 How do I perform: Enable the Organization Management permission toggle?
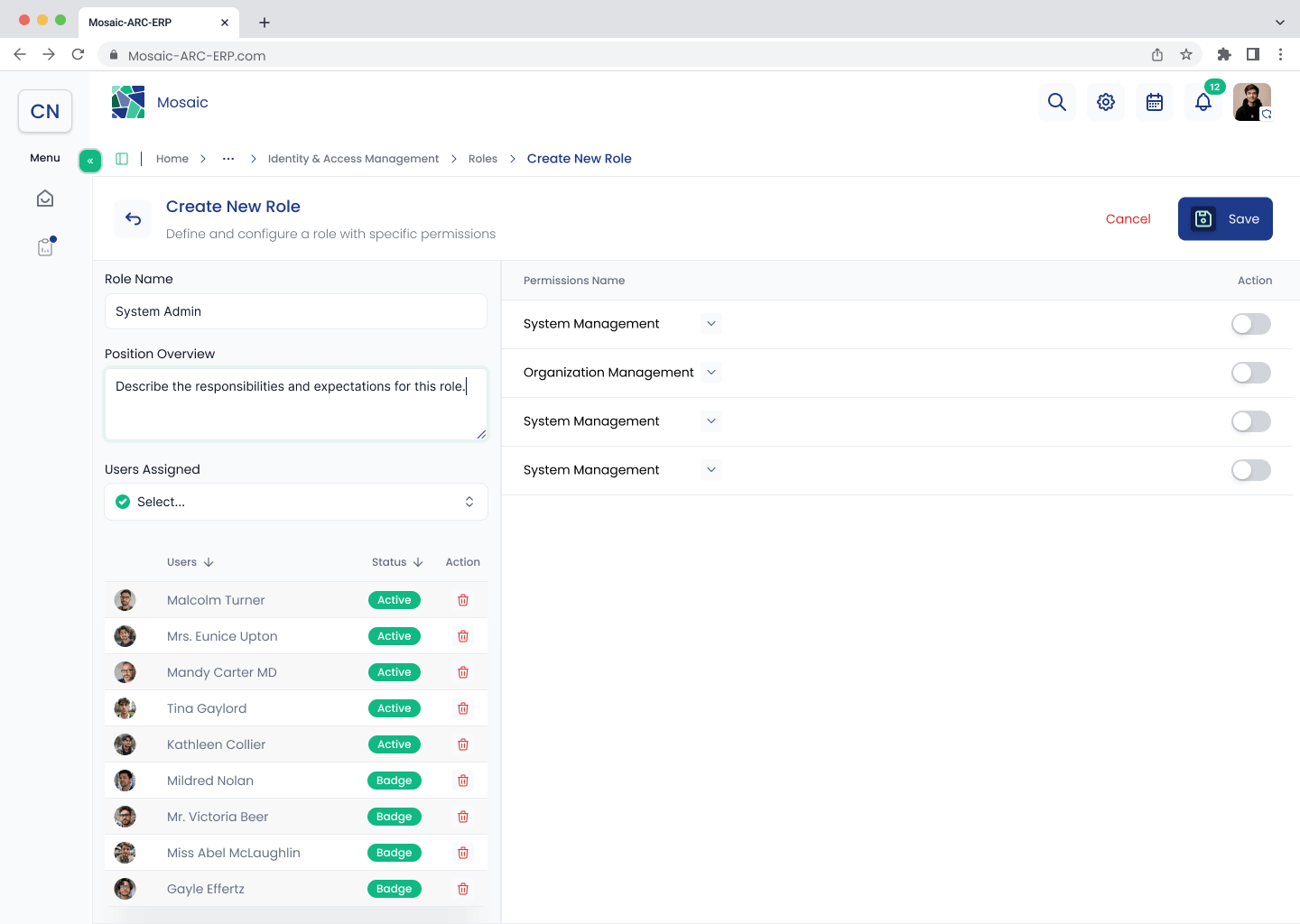(x=1251, y=373)
